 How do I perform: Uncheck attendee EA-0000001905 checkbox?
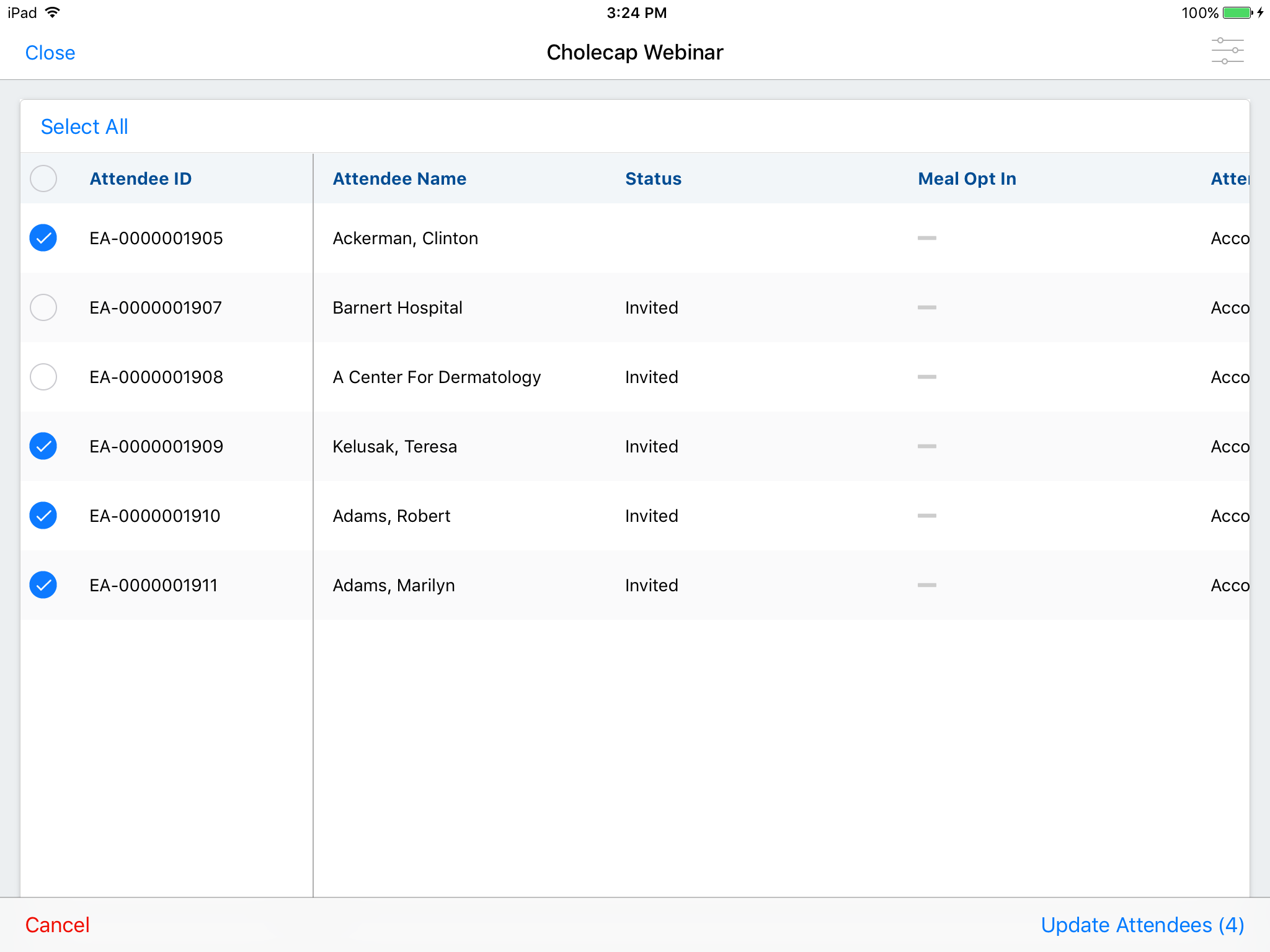click(43, 238)
